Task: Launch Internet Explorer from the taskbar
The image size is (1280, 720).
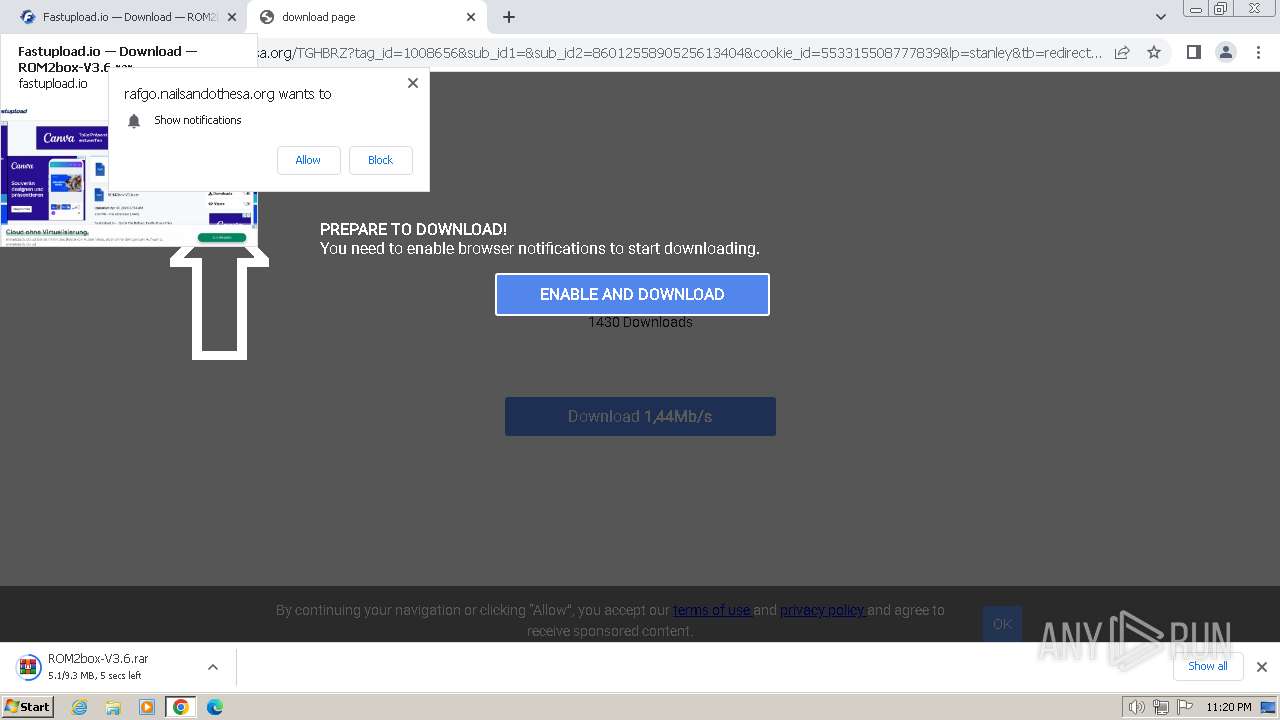Action: click(80, 707)
